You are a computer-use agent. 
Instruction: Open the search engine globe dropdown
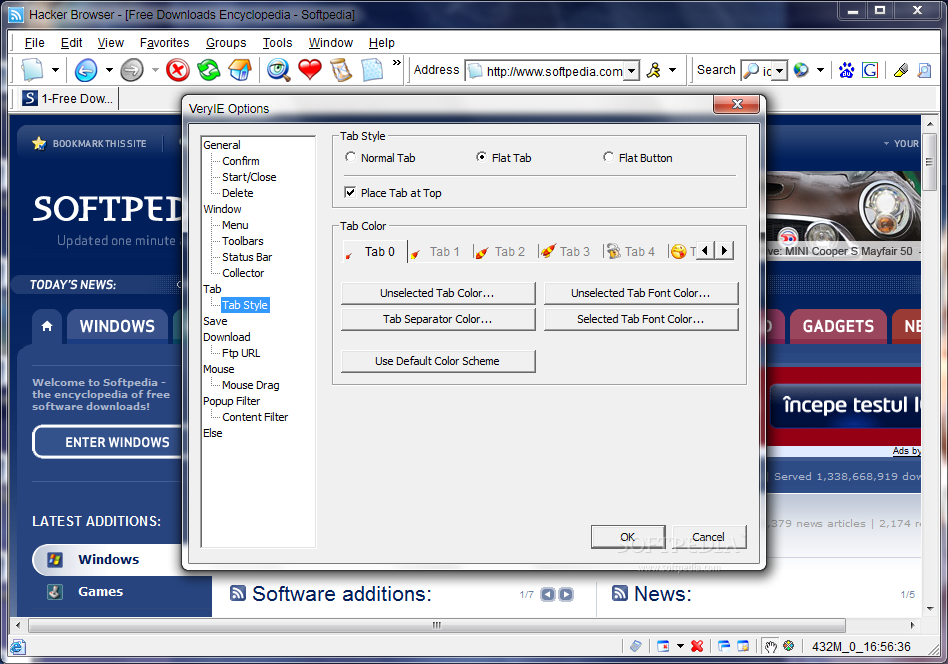click(x=820, y=70)
